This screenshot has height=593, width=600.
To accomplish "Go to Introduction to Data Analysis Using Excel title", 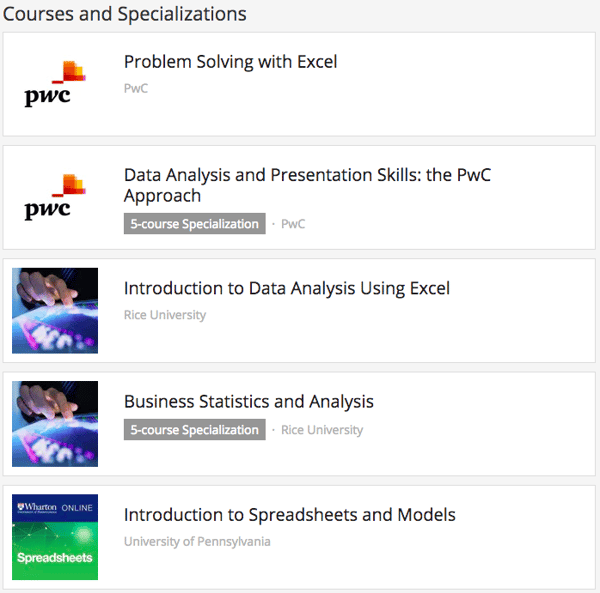I will 287,289.
